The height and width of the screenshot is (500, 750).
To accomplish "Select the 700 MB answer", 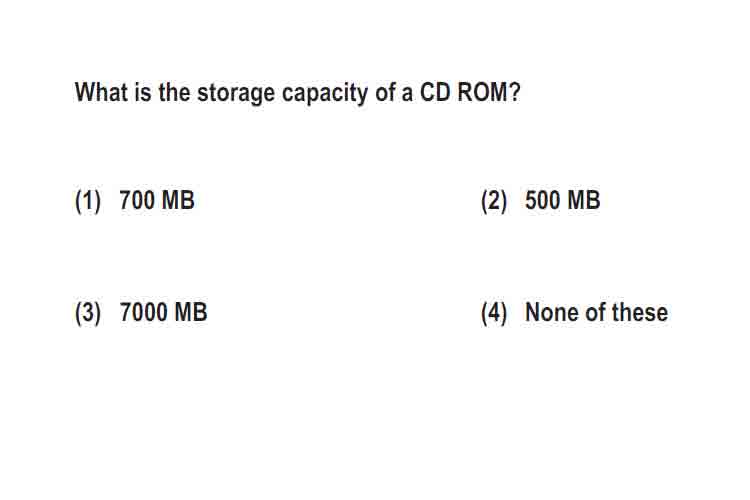I will [157, 200].
